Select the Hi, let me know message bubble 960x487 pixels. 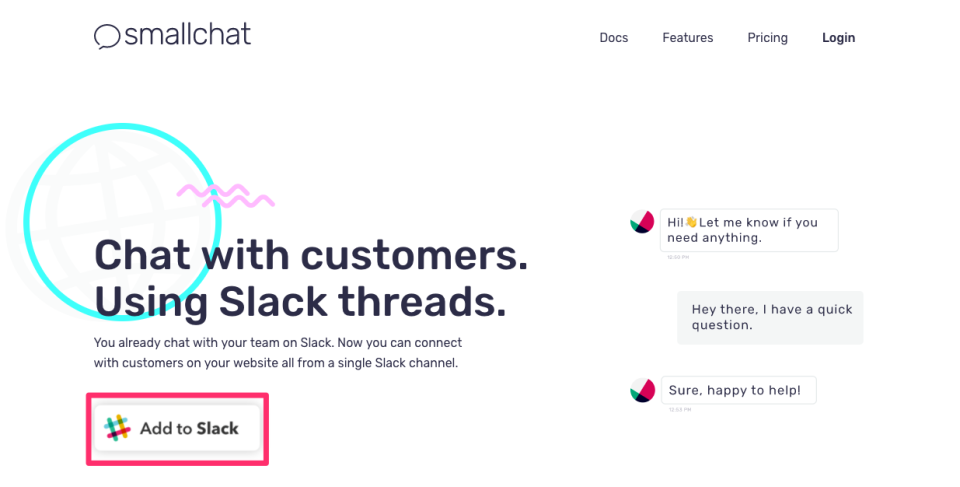tap(749, 230)
